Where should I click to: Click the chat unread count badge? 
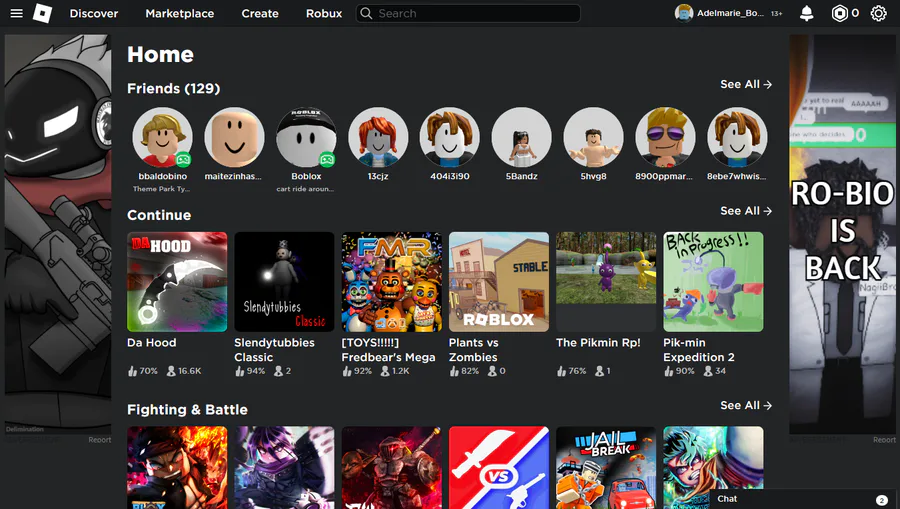[882, 500]
